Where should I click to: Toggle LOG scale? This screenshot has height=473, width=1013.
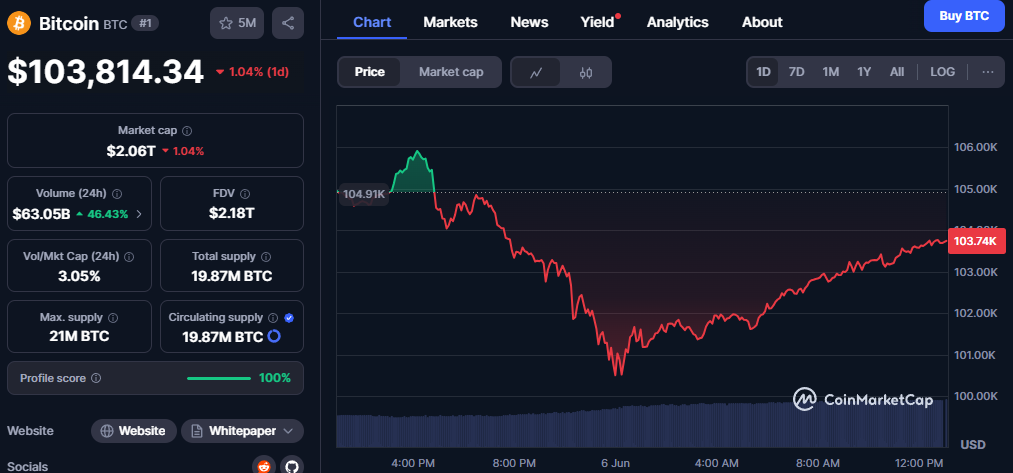pyautogui.click(x=943, y=72)
